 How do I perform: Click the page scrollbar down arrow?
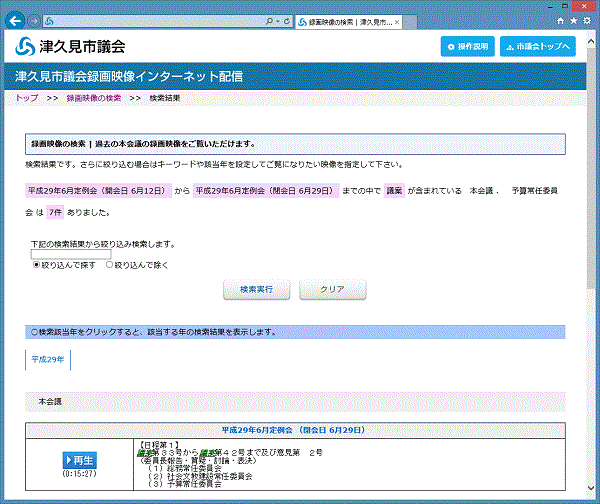[x=591, y=488]
